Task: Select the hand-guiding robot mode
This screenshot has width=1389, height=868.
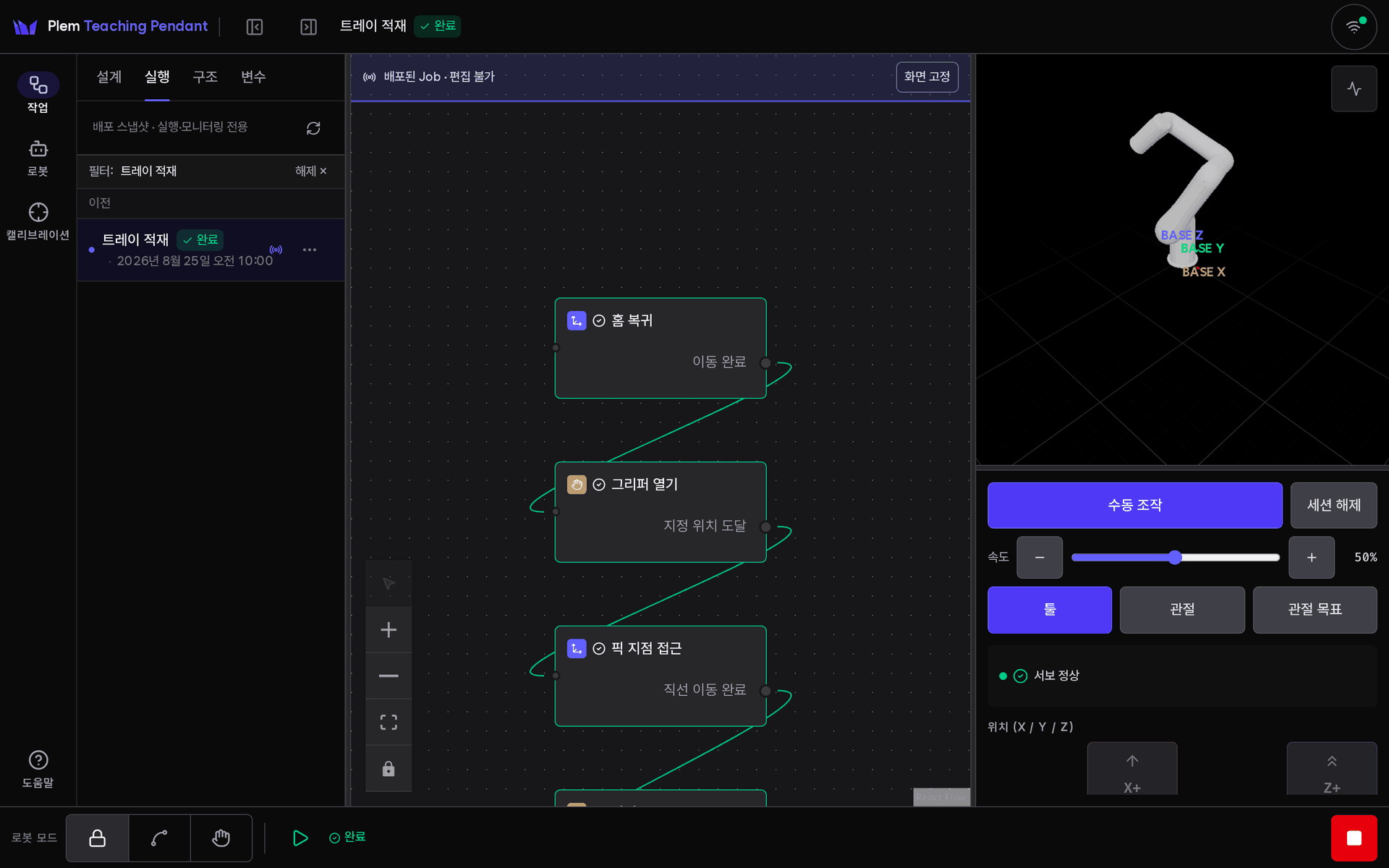Action: coord(221,838)
